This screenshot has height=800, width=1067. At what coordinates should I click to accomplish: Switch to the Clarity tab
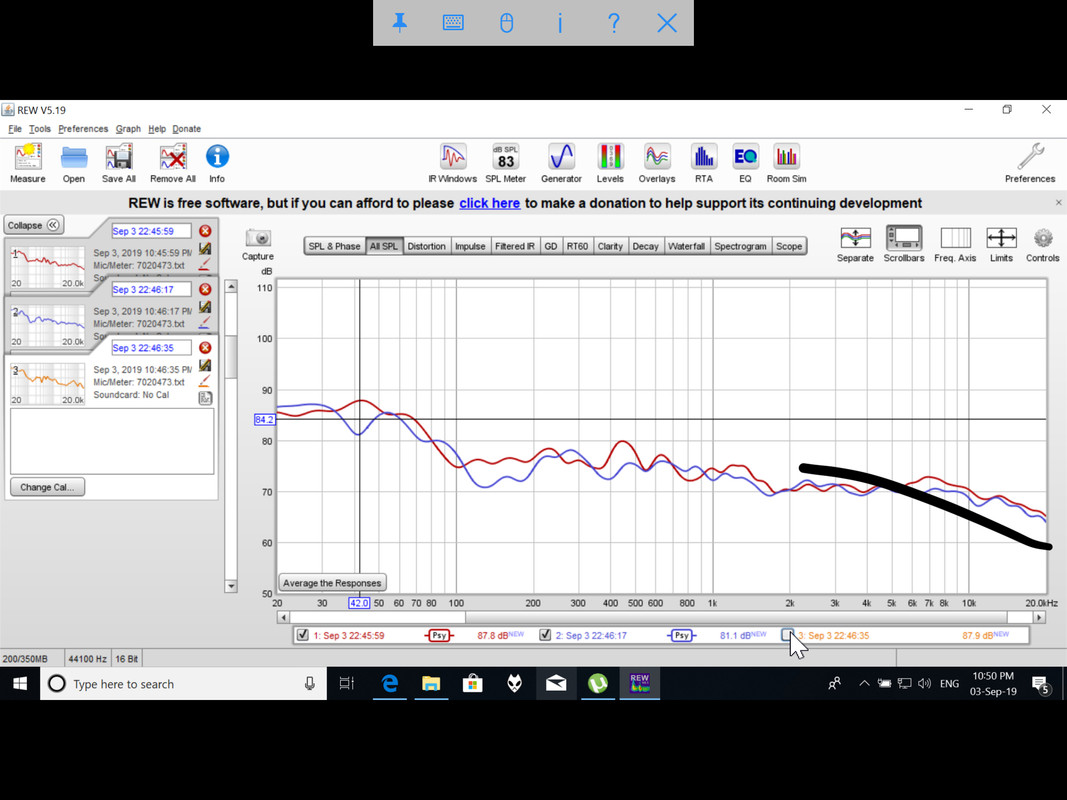(610, 246)
